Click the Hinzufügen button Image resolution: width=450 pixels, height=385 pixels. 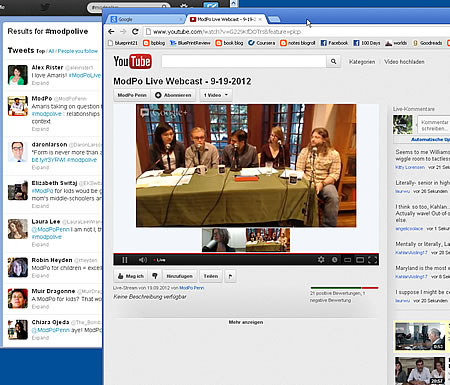(x=179, y=276)
